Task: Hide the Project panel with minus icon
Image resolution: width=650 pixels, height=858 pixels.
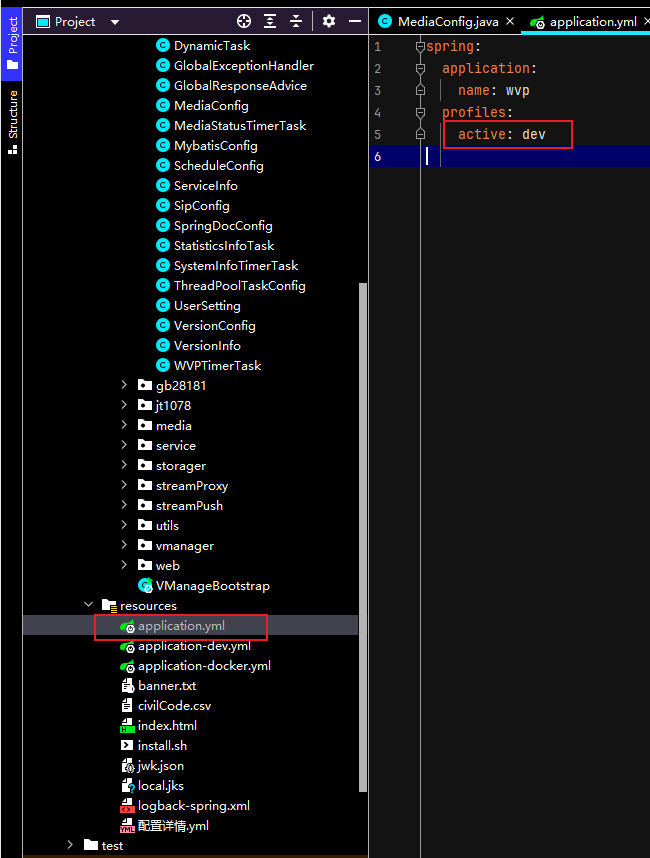Action: (355, 21)
